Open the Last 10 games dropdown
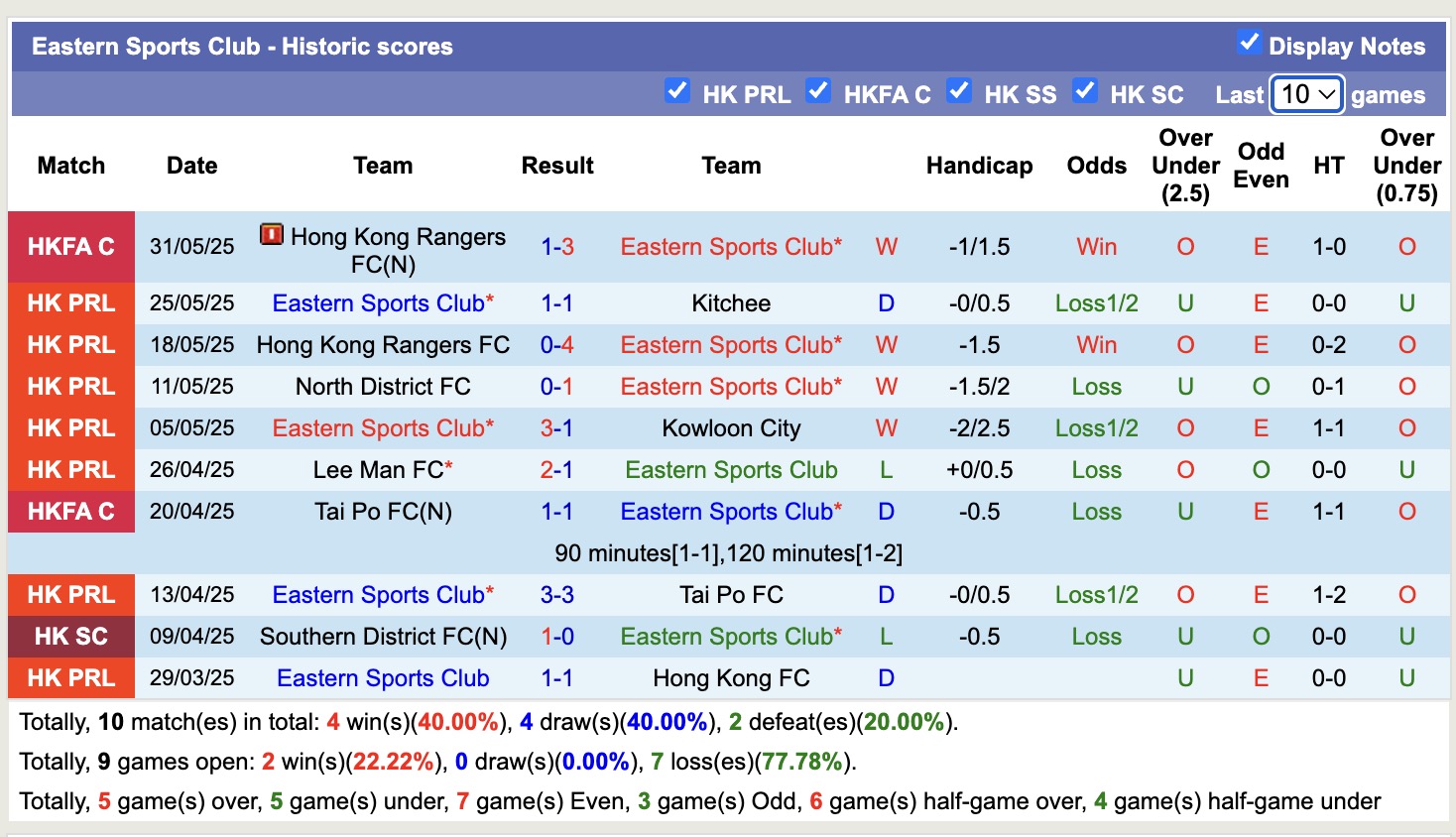The image size is (1456, 837). click(x=1307, y=94)
